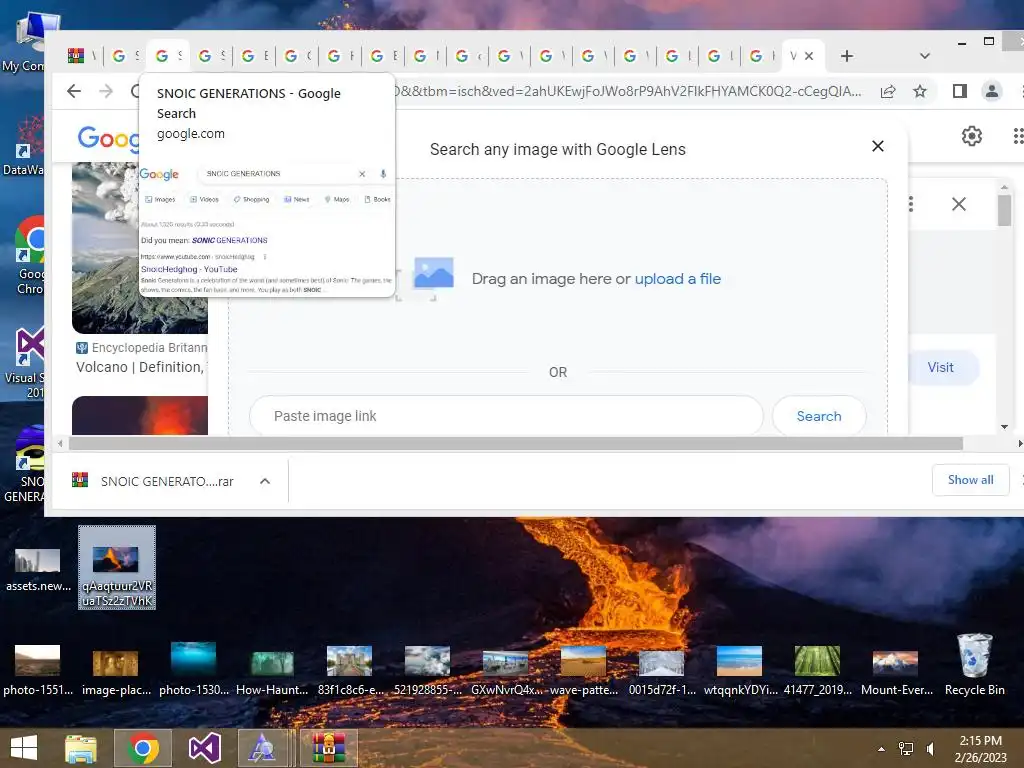Open the three-dot menu of image preview
The width and height of the screenshot is (1024, 768).
click(910, 204)
